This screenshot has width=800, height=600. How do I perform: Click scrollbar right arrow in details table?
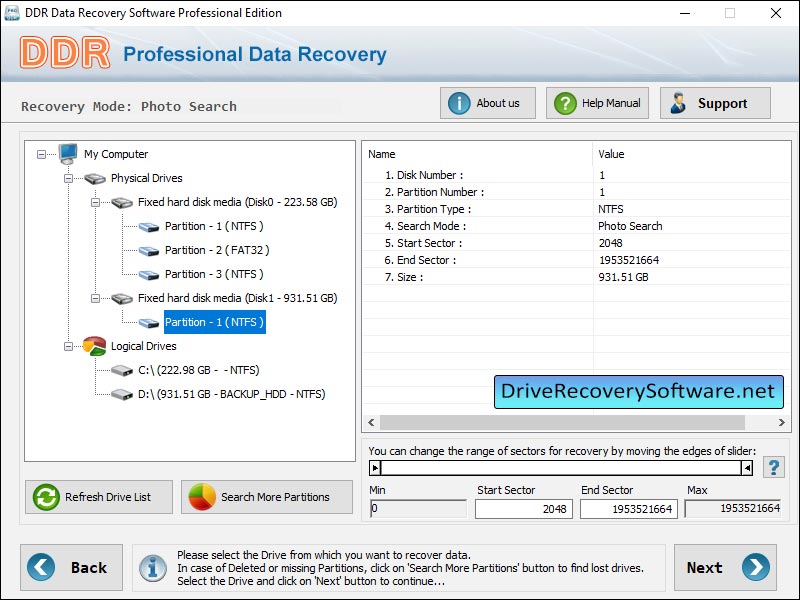[x=781, y=422]
